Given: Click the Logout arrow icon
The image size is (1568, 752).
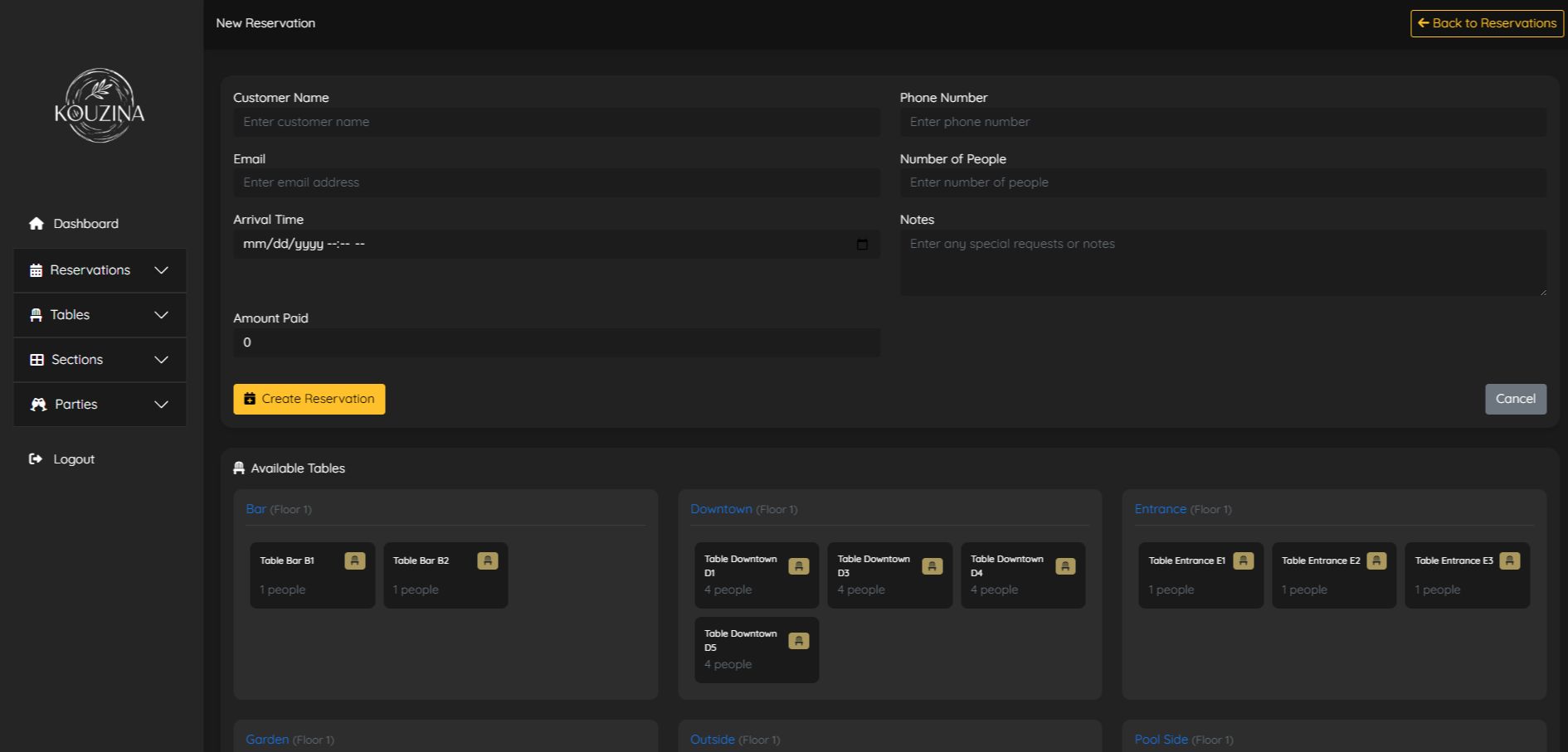Looking at the screenshot, I should [x=36, y=459].
